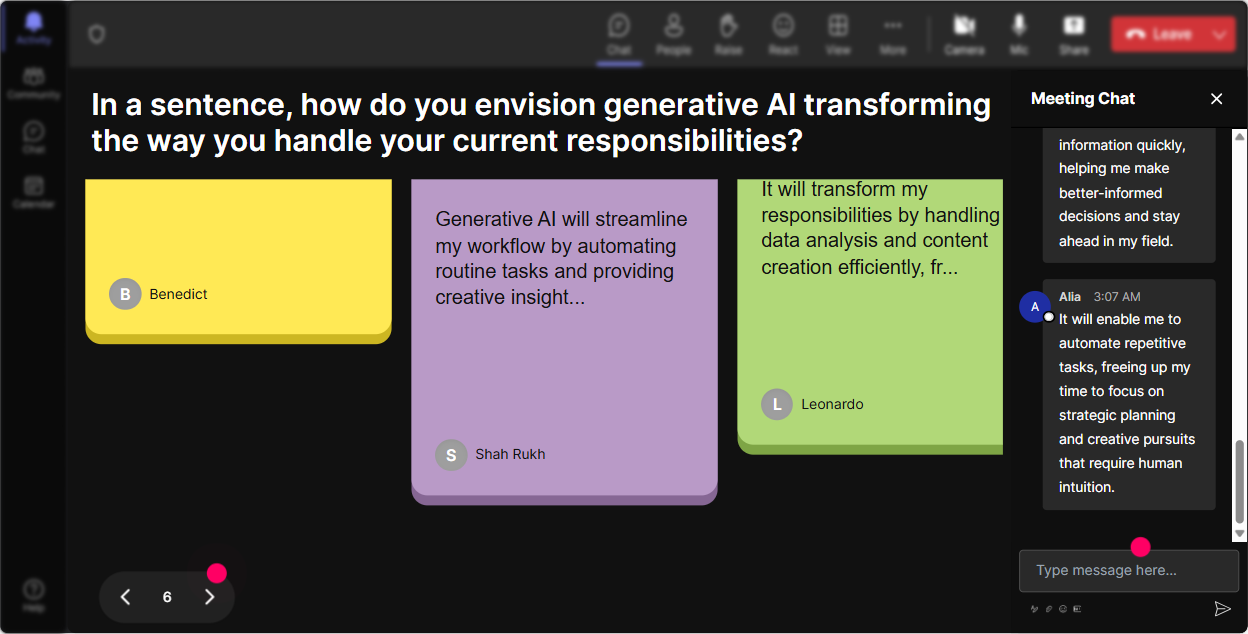The height and width of the screenshot is (634, 1248).
Task: Open Leonardo's green response card
Action: coord(870,317)
